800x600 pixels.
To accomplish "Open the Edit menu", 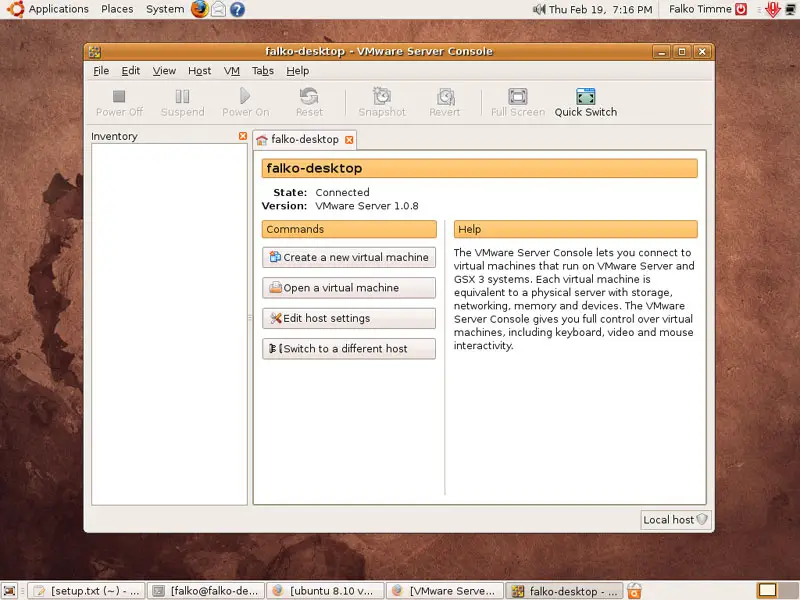I will [x=131, y=71].
